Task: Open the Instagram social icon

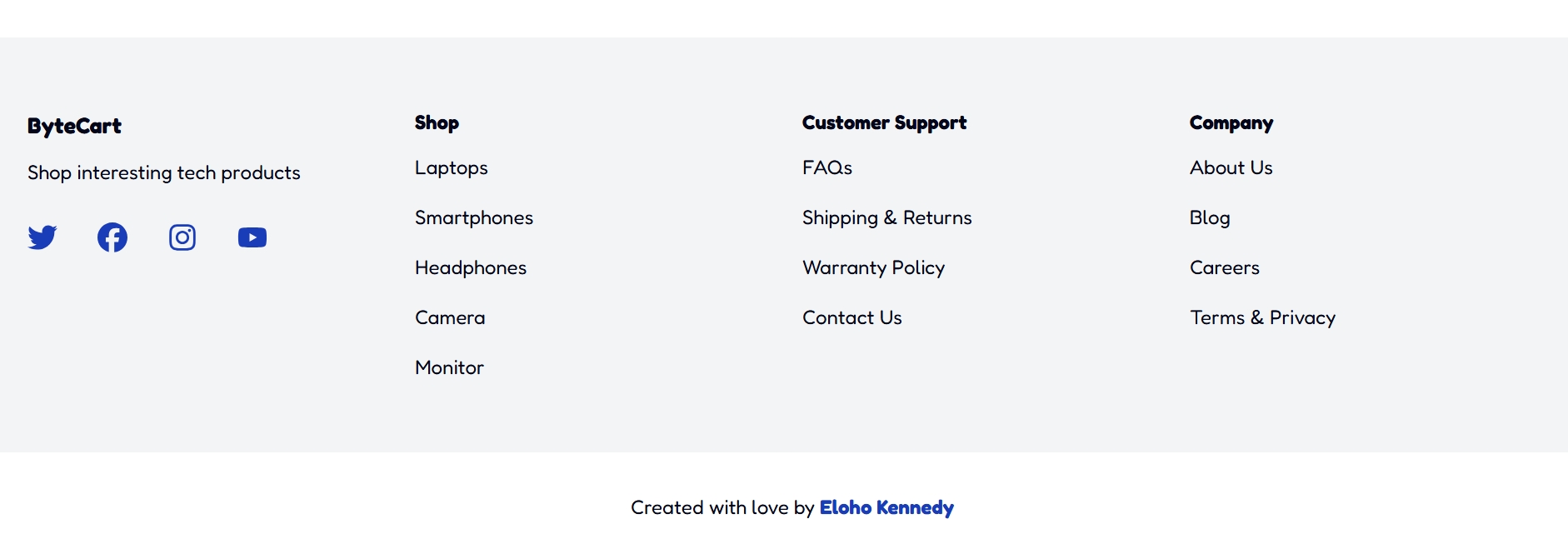Action: pos(182,237)
